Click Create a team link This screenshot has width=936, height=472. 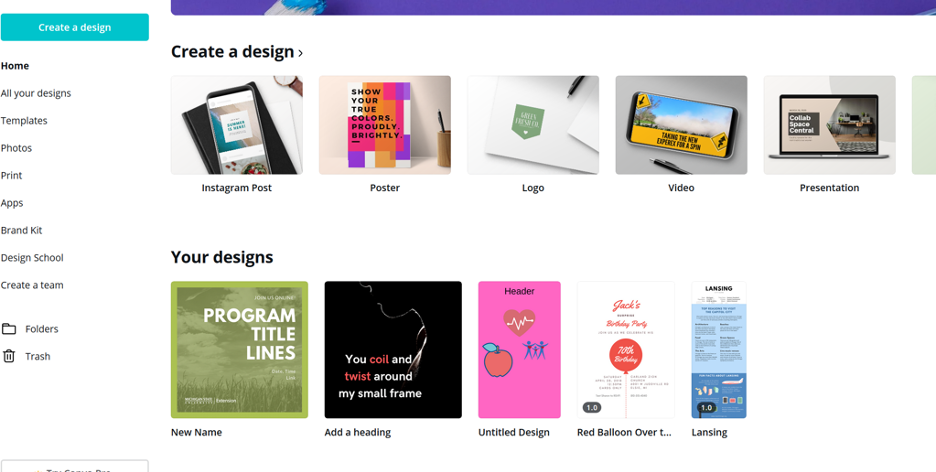[32, 285]
